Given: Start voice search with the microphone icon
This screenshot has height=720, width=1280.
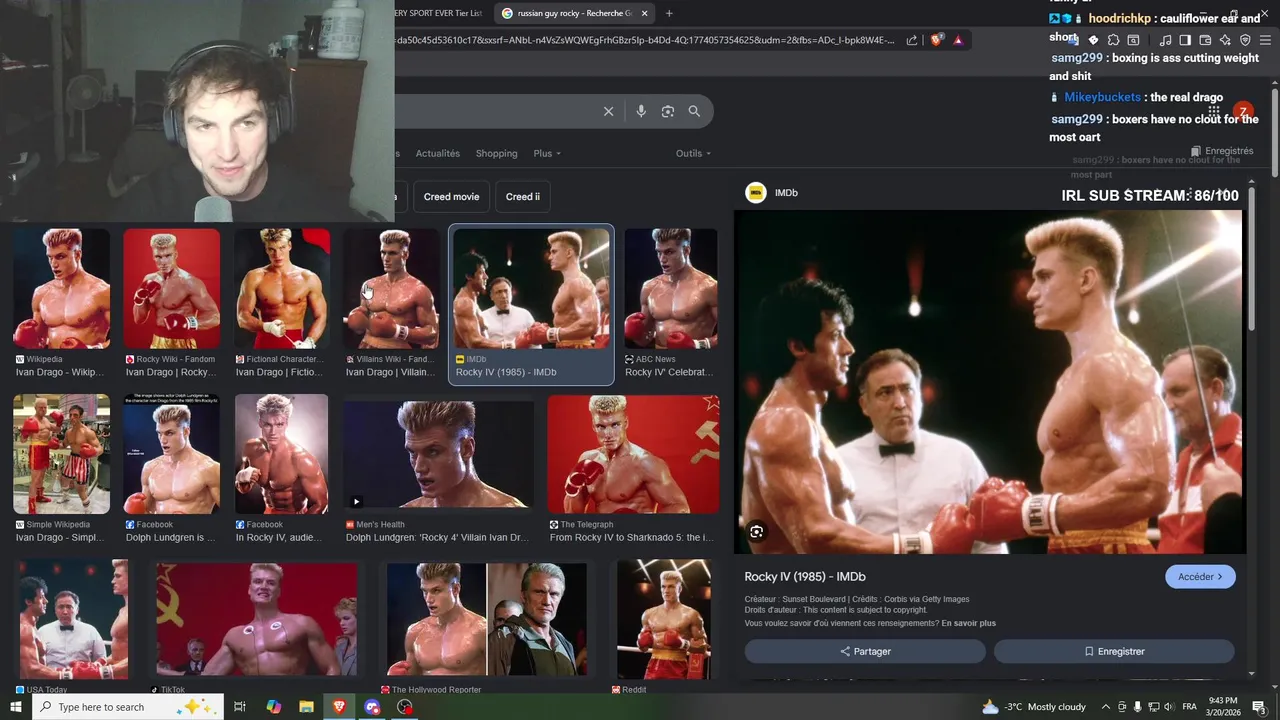Looking at the screenshot, I should click(x=641, y=111).
